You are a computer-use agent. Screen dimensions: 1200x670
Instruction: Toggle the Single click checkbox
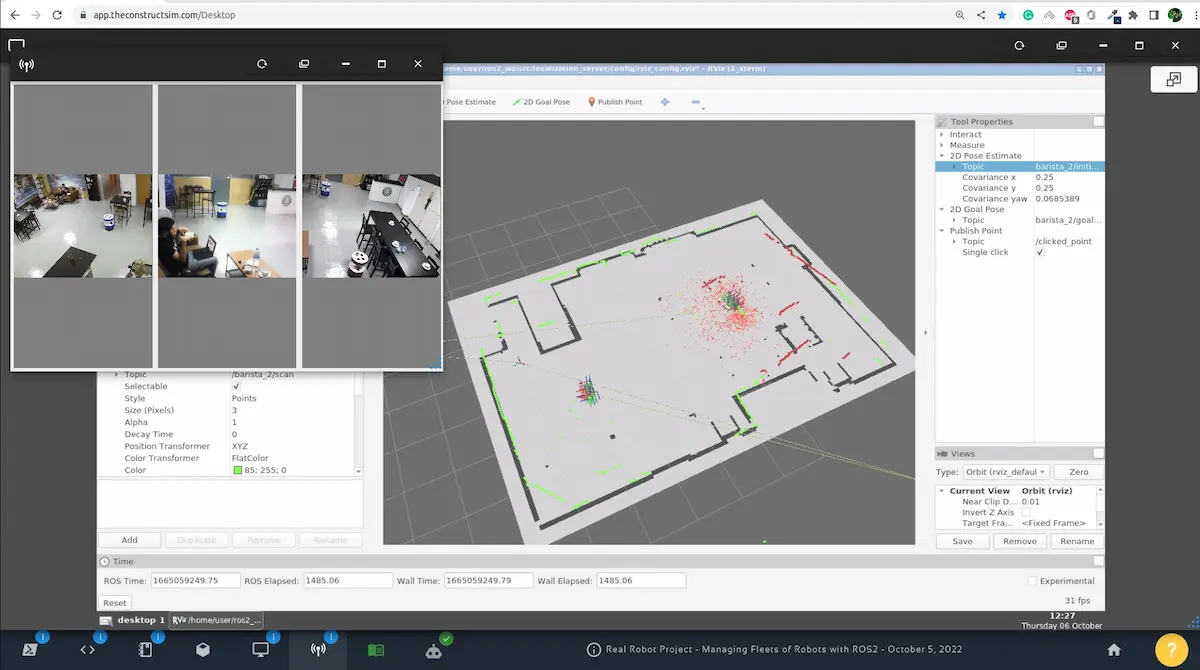coord(1040,252)
